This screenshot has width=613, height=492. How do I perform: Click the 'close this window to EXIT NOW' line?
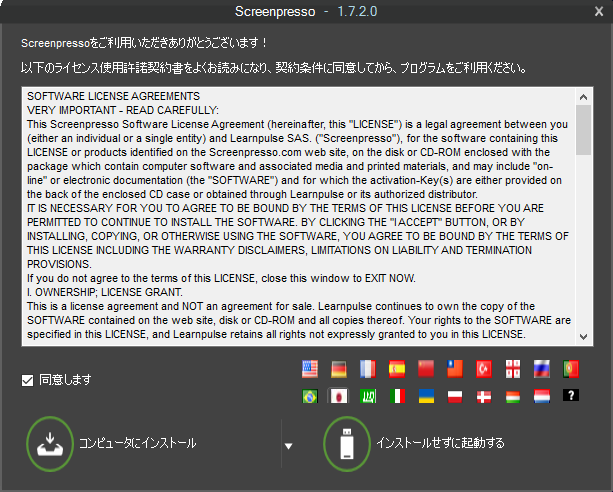point(221,278)
